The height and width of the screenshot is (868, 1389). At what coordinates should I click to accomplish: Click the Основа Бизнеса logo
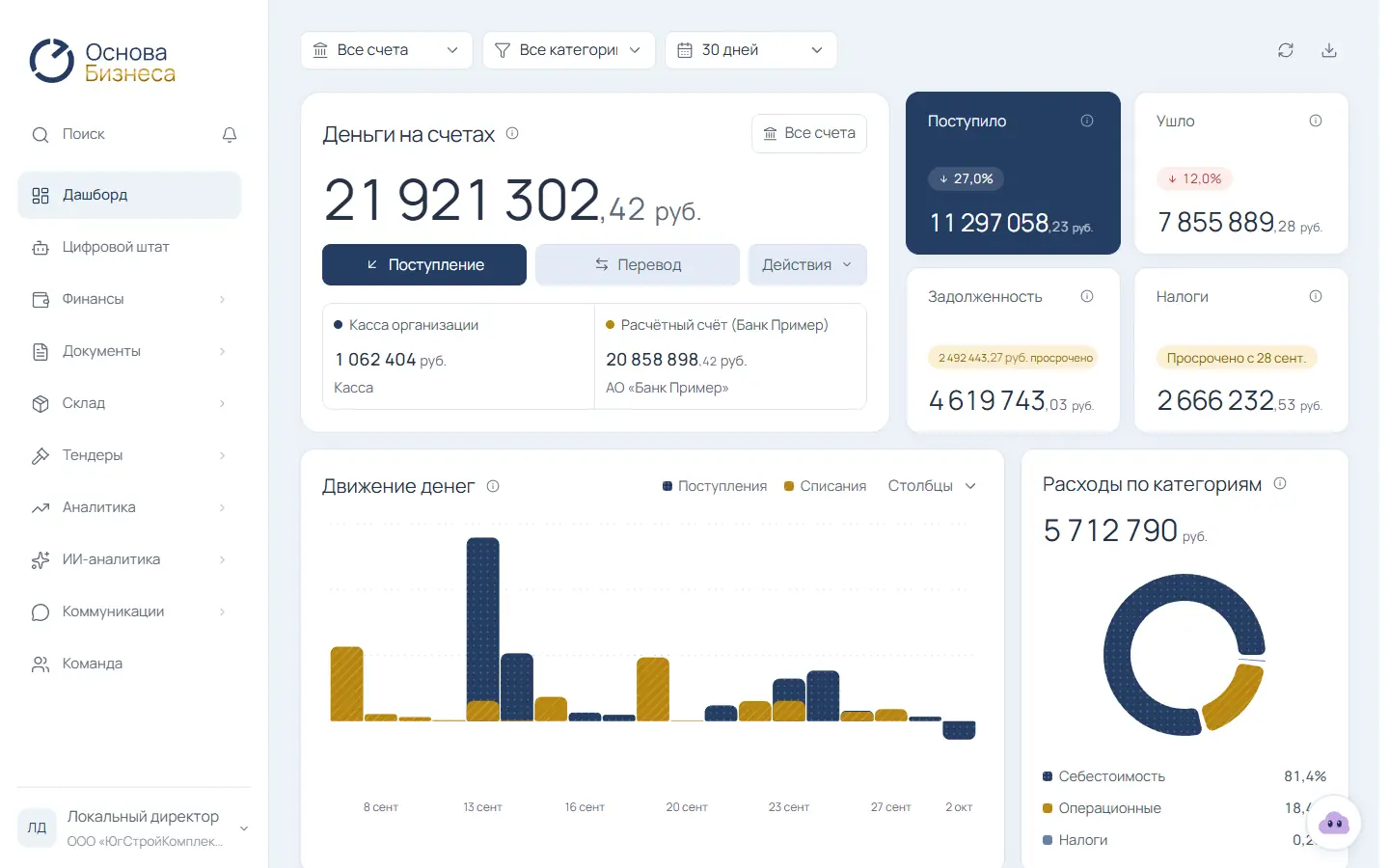[x=102, y=62]
